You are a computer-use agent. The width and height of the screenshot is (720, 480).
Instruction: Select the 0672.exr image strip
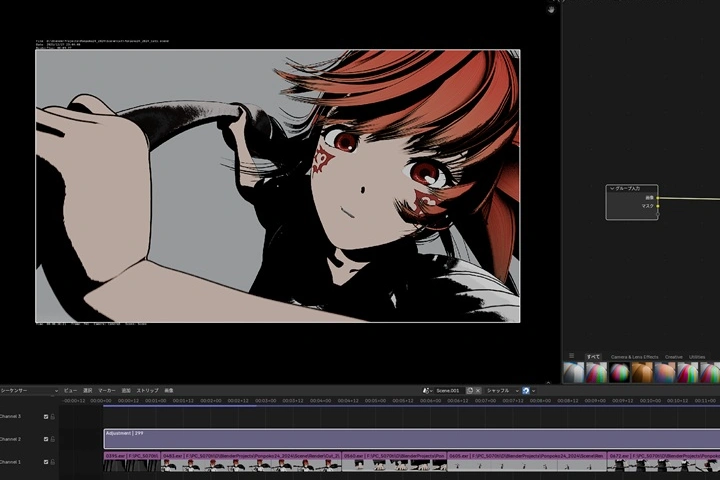point(664,462)
